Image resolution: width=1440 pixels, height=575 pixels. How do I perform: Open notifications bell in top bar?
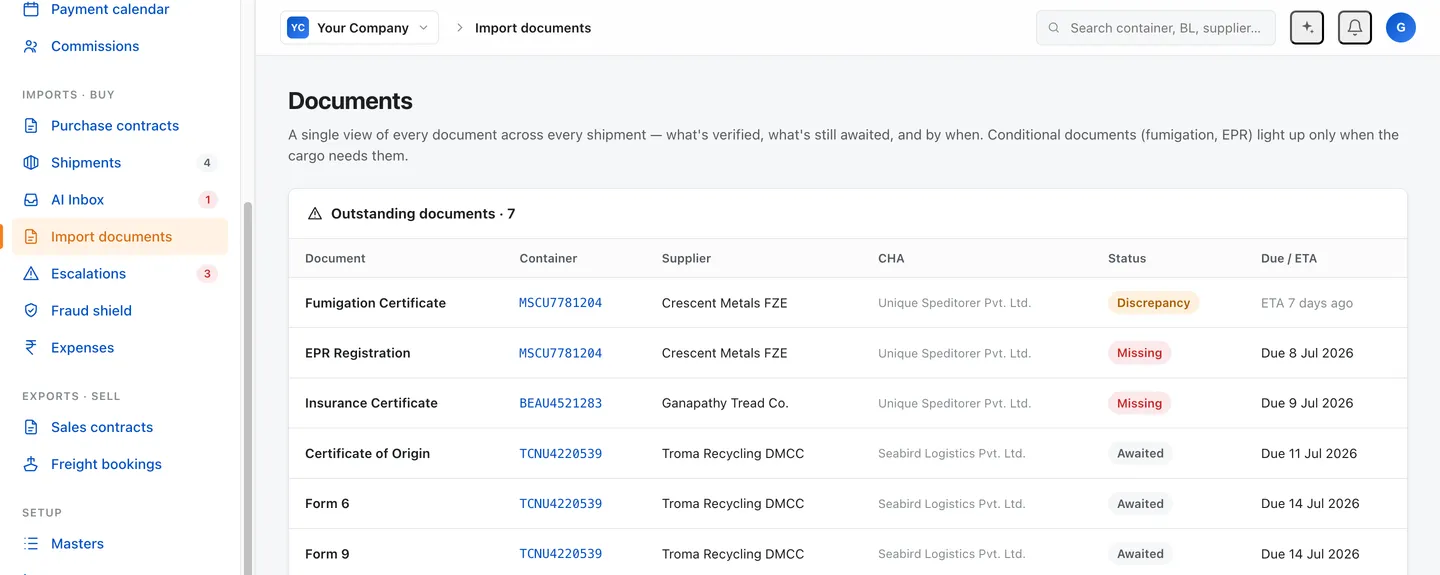[1355, 28]
